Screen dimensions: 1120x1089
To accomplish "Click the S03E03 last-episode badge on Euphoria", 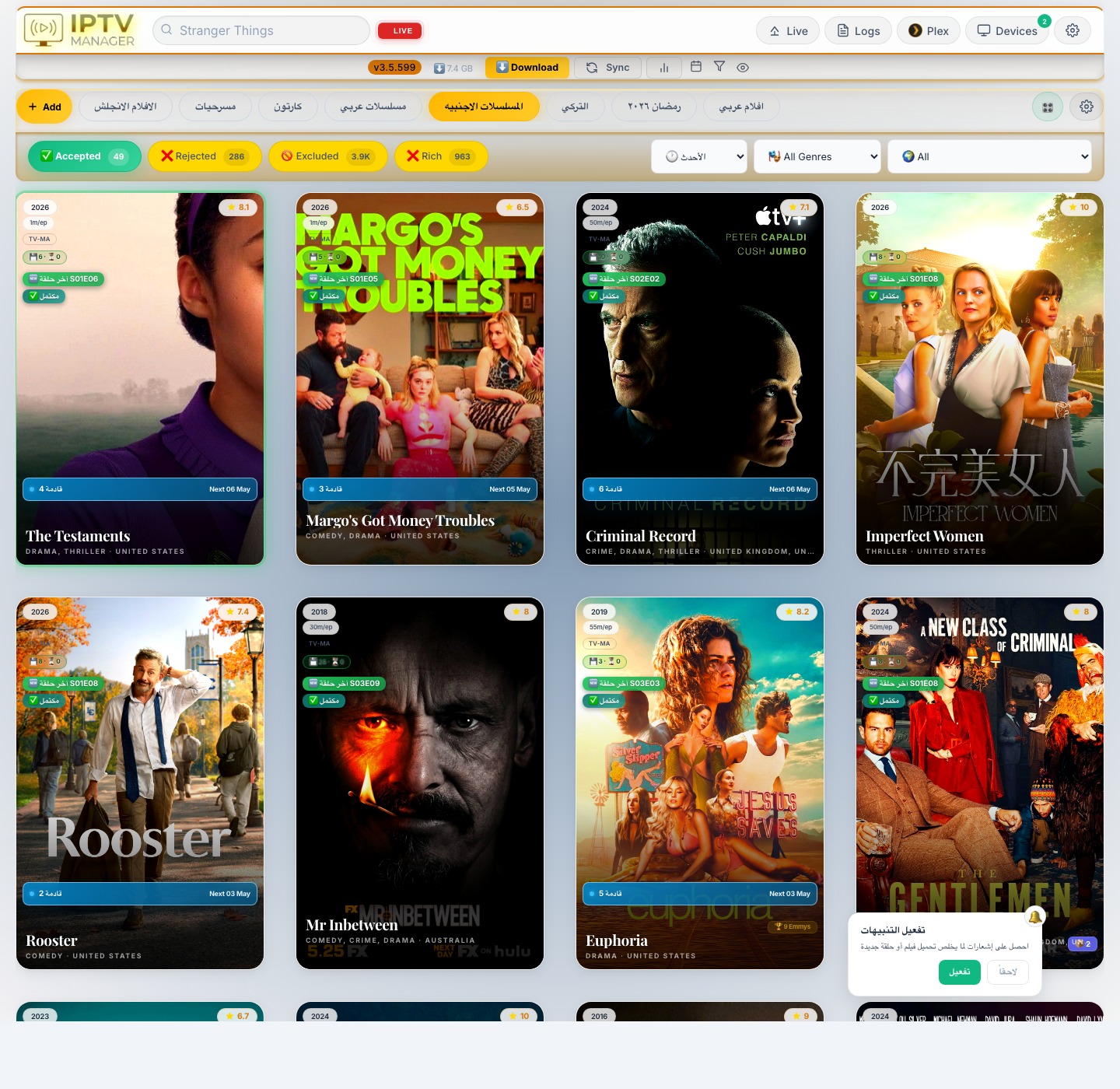I will pyautogui.click(x=624, y=683).
